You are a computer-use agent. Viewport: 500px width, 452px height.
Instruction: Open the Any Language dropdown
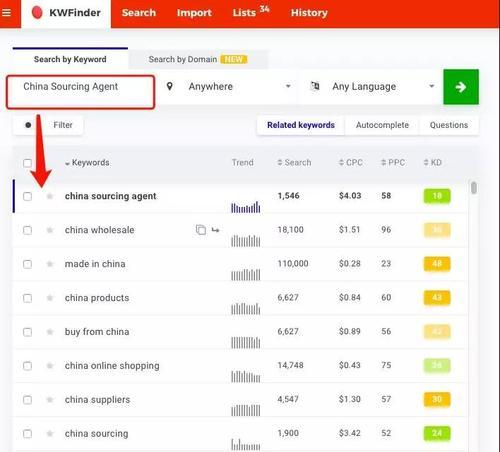[x=370, y=87]
